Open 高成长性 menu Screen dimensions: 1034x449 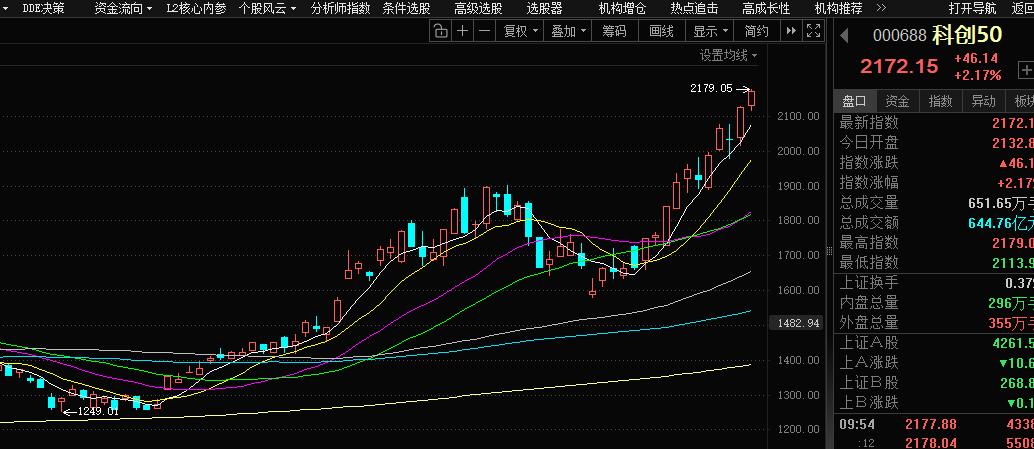(766, 9)
